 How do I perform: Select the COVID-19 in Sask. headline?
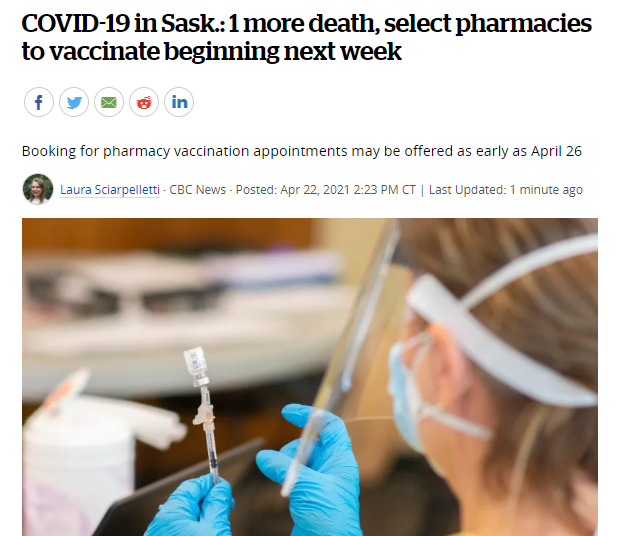(306, 37)
